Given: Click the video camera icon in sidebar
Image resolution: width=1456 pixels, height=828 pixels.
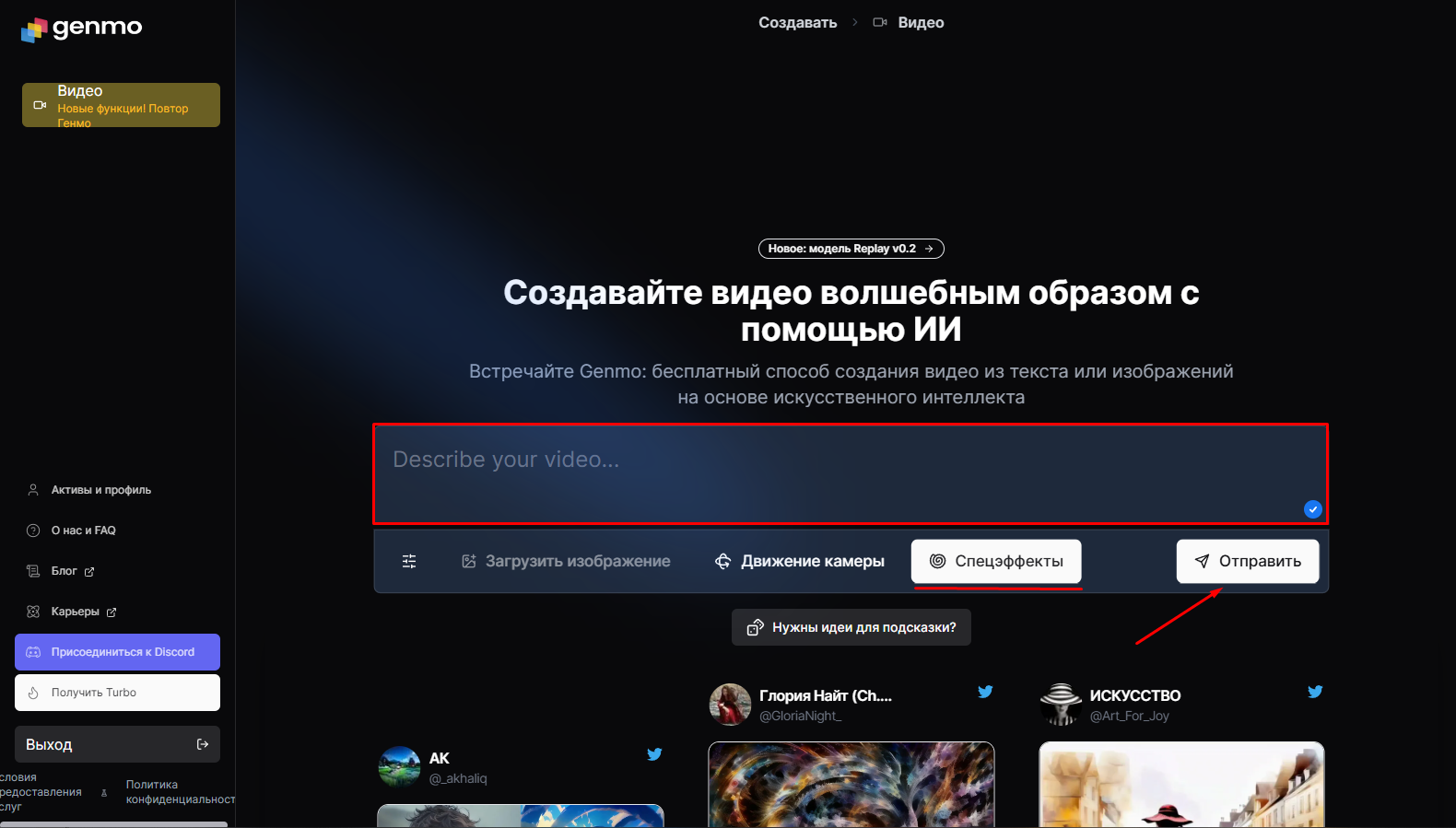Looking at the screenshot, I should [40, 105].
